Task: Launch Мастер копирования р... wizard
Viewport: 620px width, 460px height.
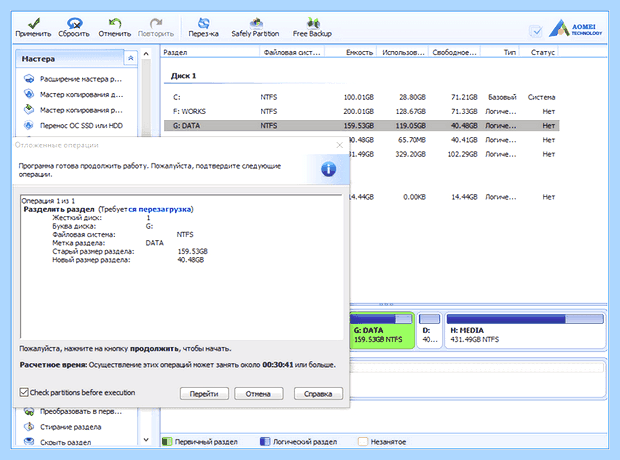Action: (73, 110)
